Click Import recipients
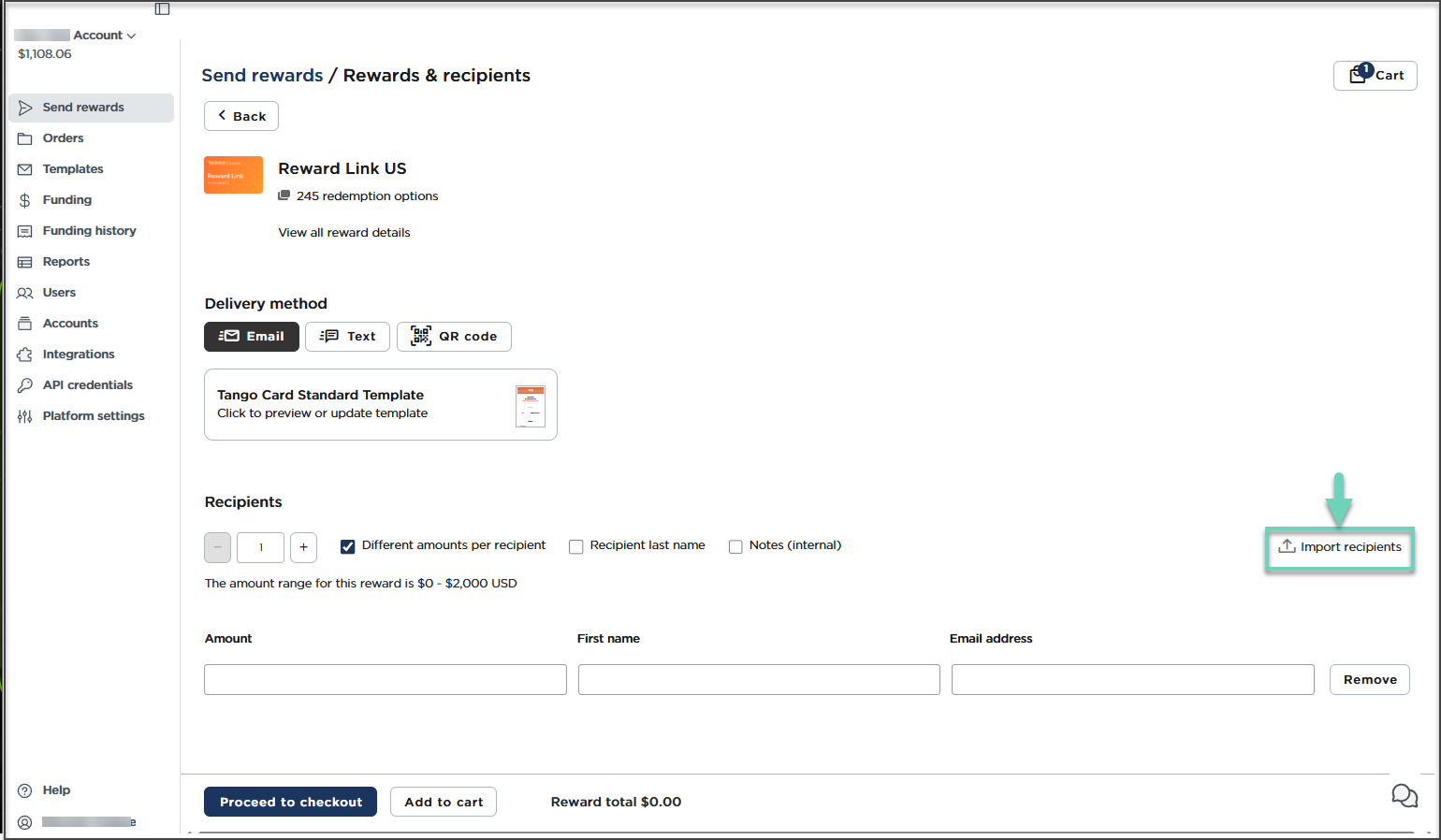The height and width of the screenshot is (840, 1441). pyautogui.click(x=1340, y=547)
